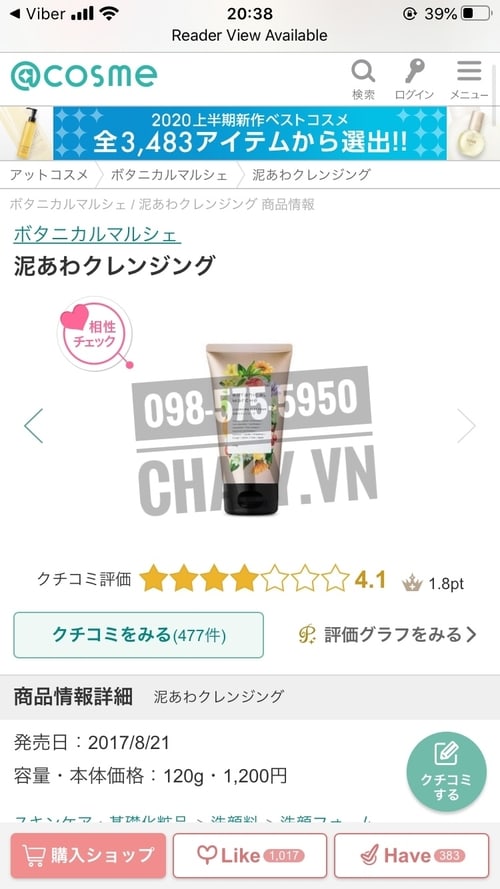
Task: Tap the crown 1.8pt ranking icon
Action: (x=412, y=583)
